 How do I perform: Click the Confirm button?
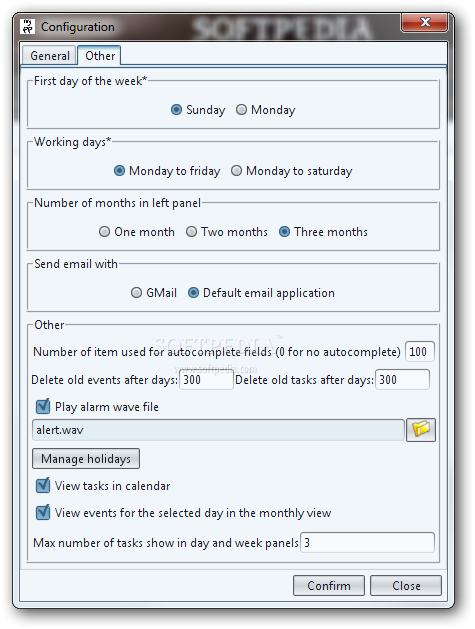coord(329,586)
